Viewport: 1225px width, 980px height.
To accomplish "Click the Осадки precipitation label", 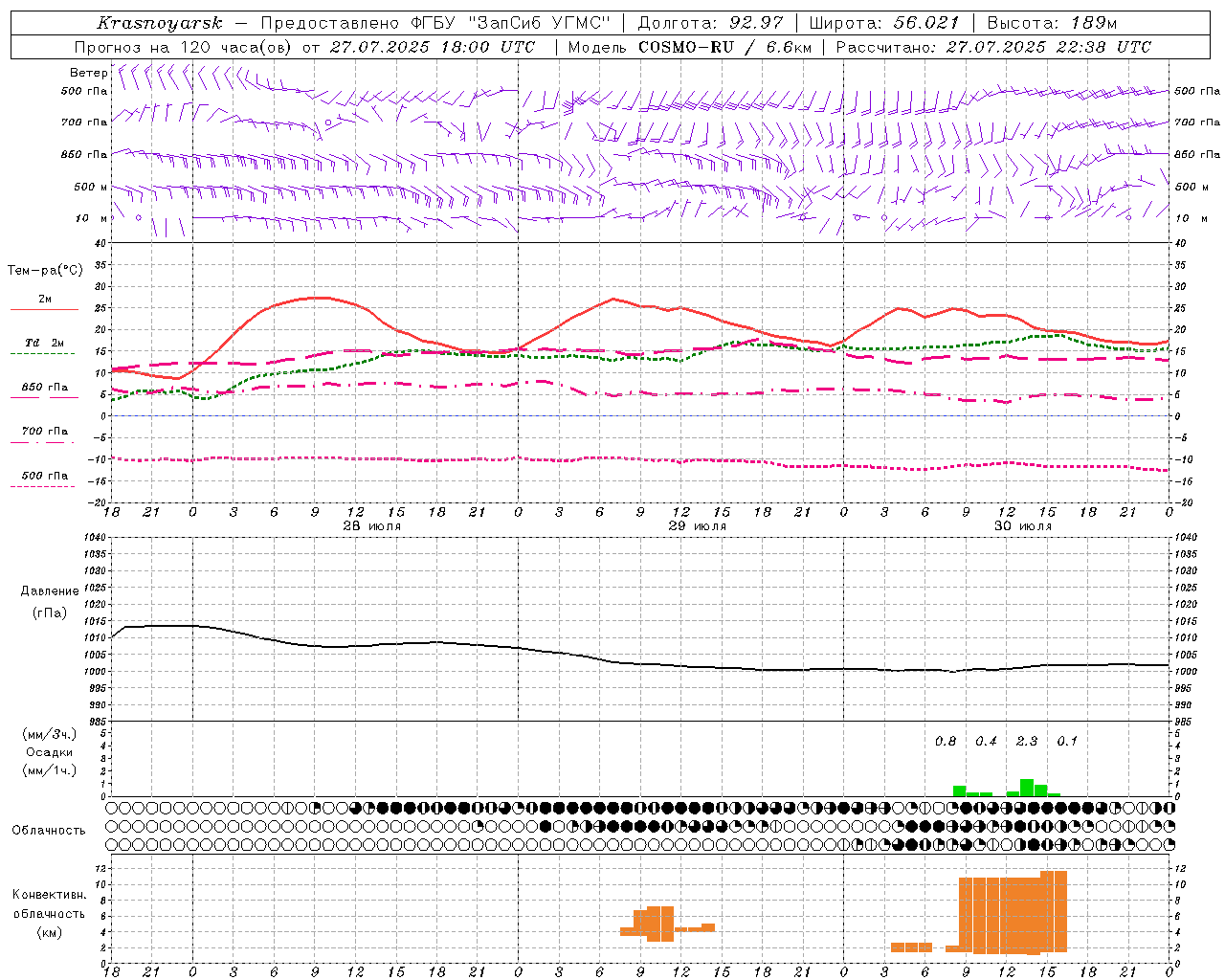I will [x=50, y=752].
